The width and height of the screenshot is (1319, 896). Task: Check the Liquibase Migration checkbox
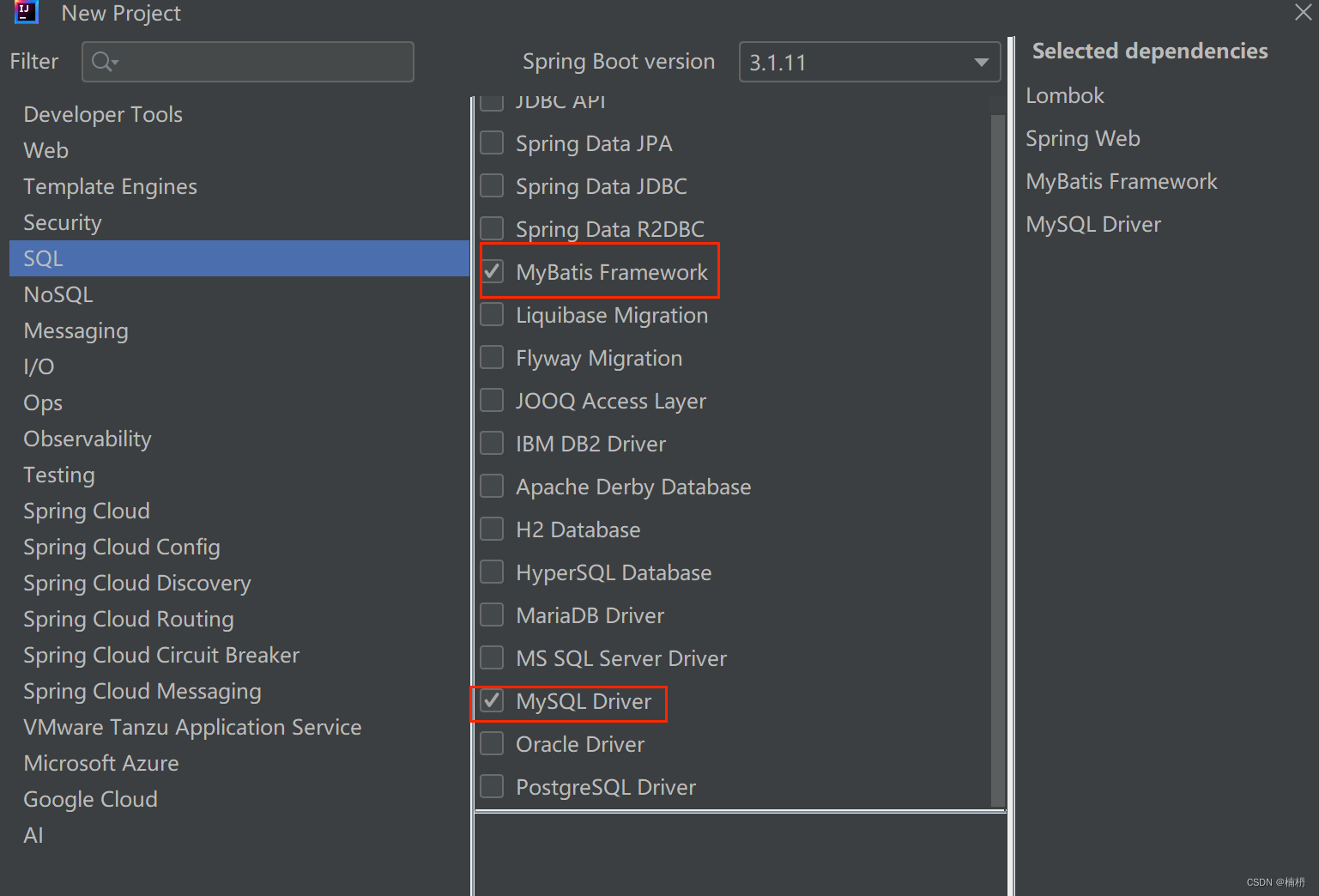click(x=492, y=314)
